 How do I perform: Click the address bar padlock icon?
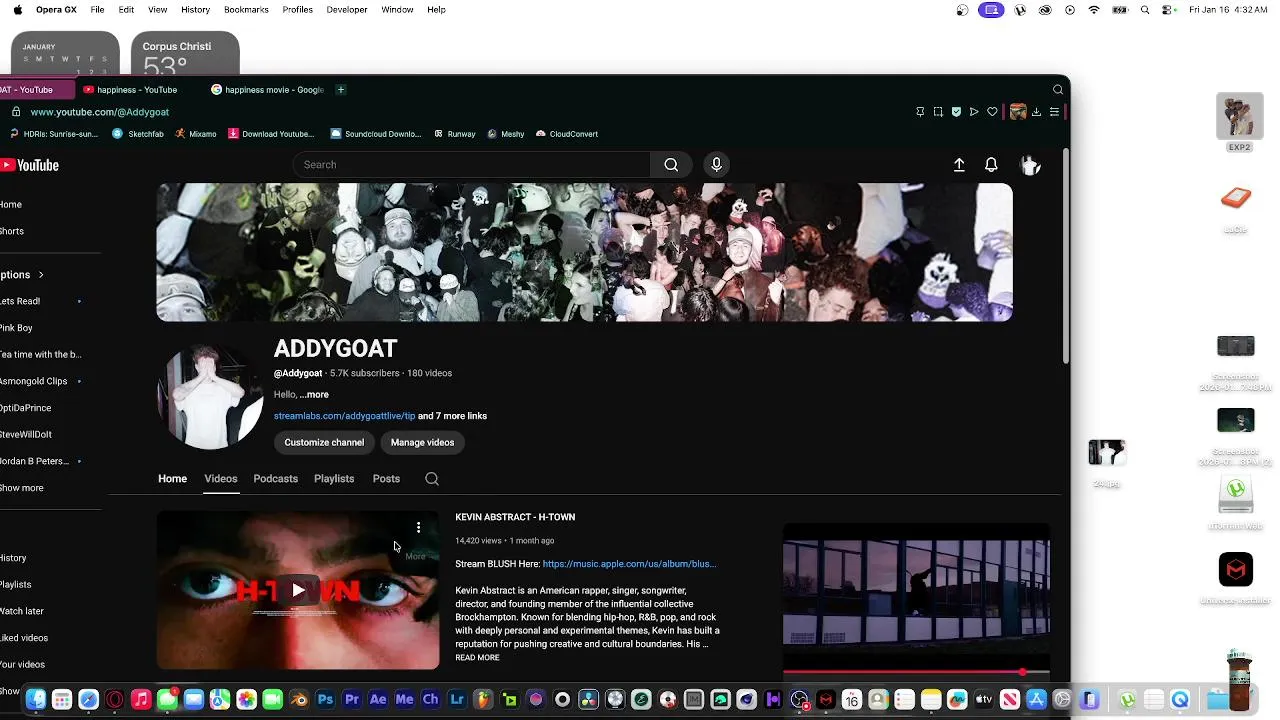16,112
